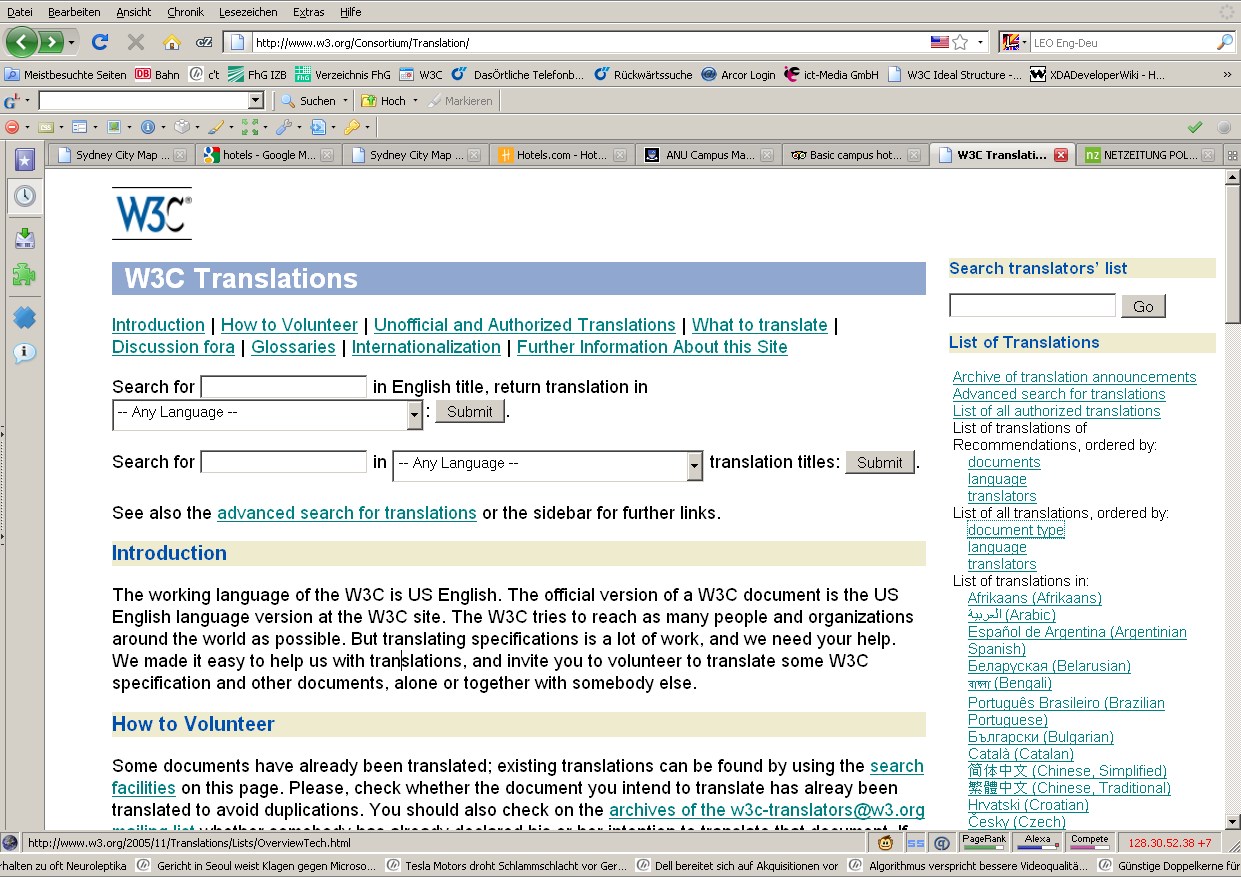Switch to the ANU Campus Map tab
The image size is (1241, 877).
point(709,155)
